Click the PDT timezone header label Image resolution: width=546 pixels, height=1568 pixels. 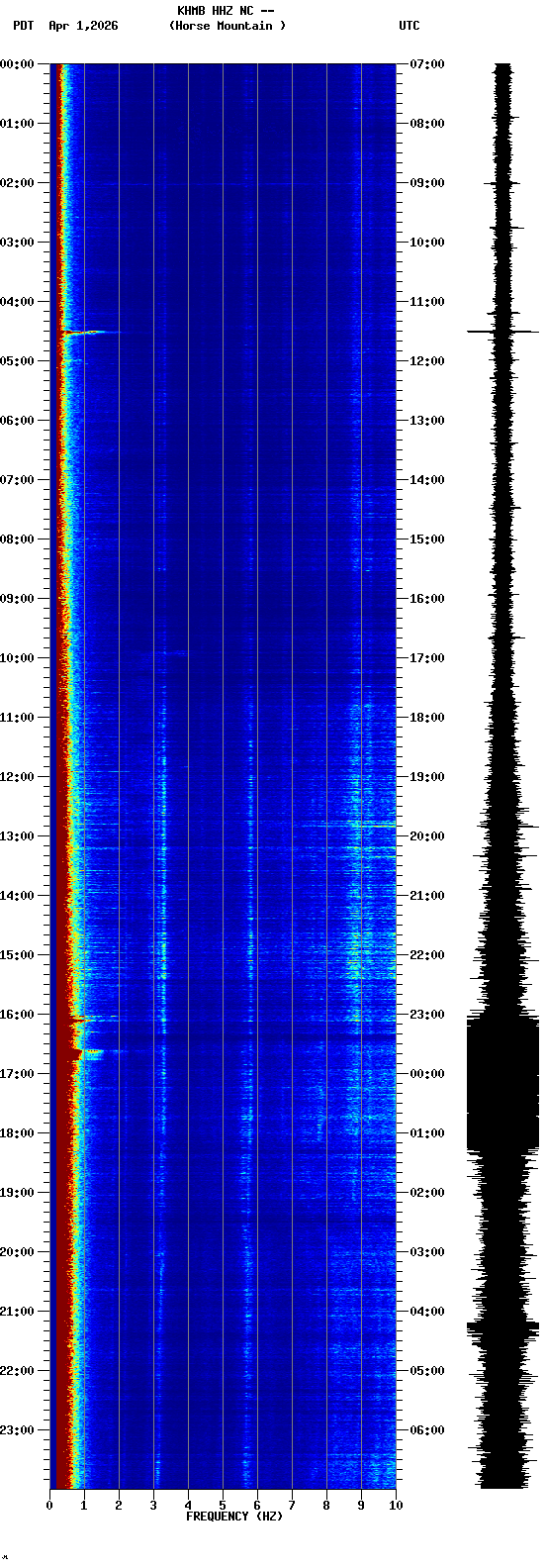pyautogui.click(x=23, y=26)
